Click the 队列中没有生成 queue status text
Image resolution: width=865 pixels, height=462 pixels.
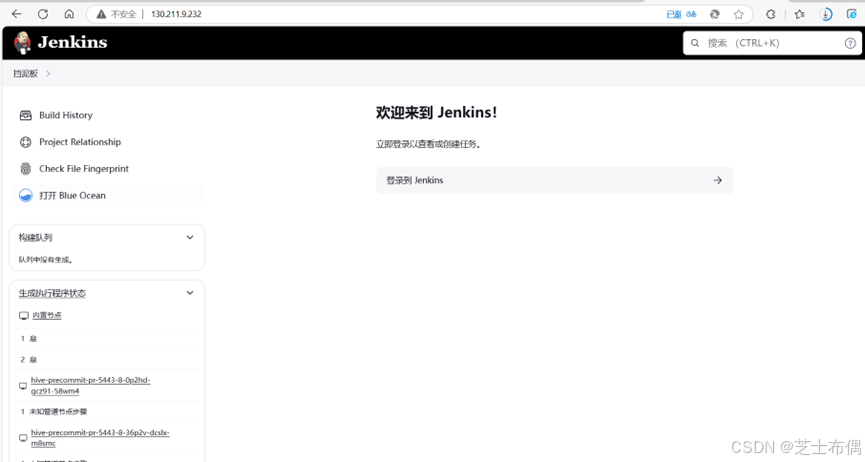[x=46, y=259]
